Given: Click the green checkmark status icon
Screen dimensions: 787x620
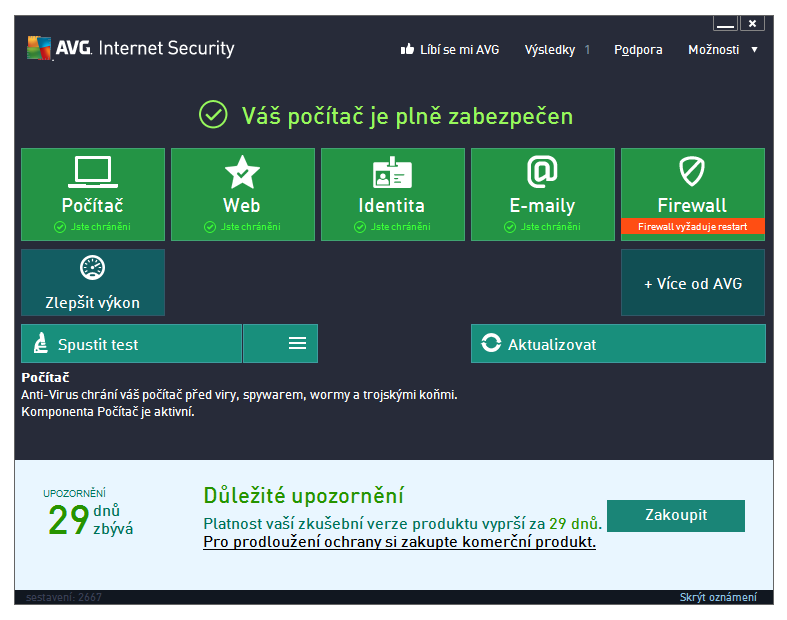Looking at the screenshot, I should (x=213, y=115).
